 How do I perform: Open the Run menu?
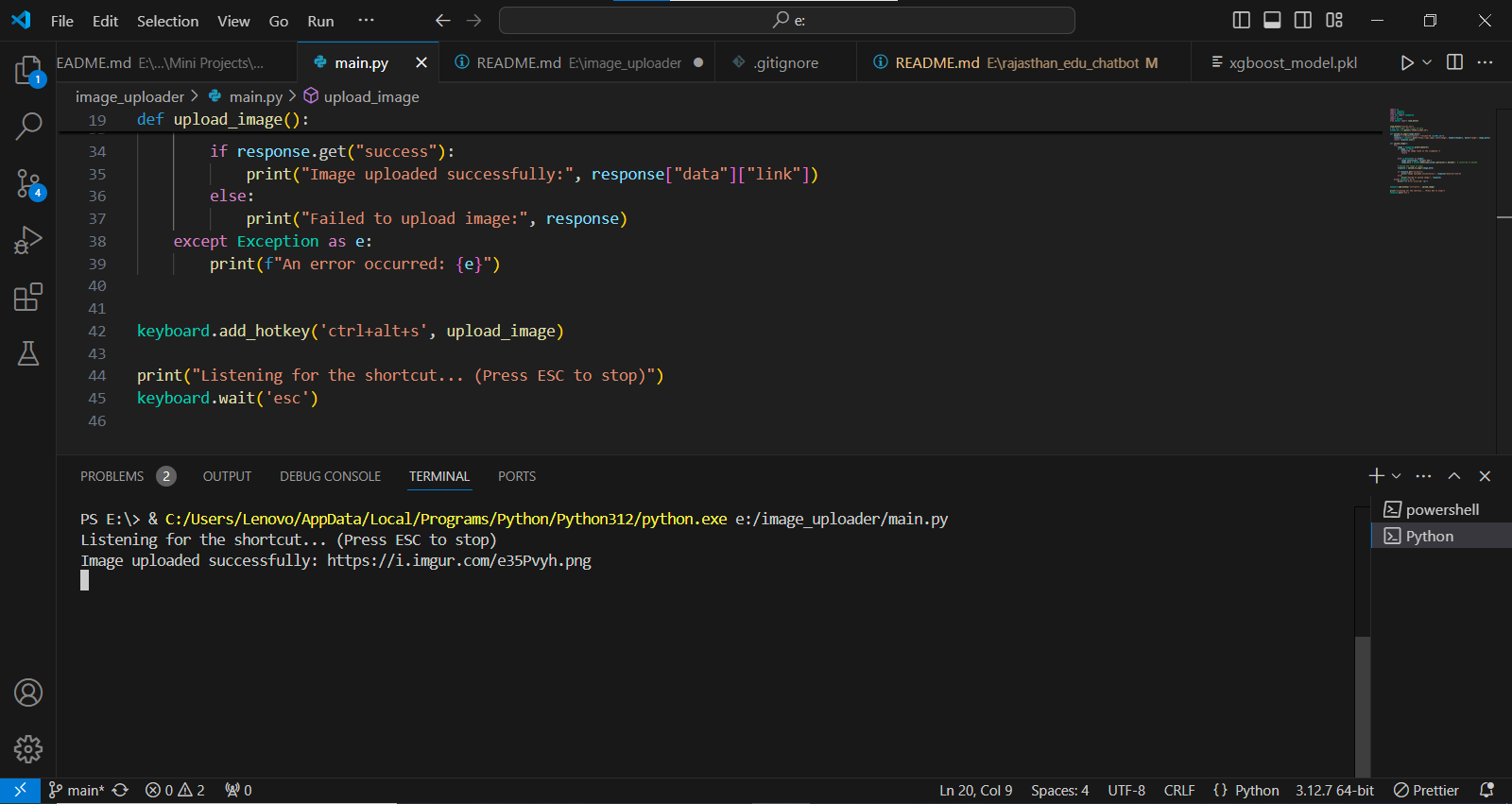coord(320,21)
